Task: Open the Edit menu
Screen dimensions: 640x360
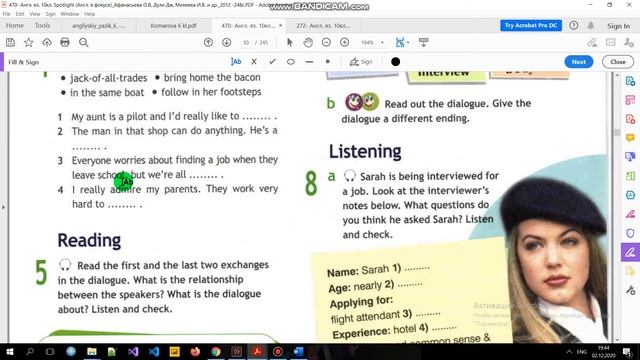Action: click(20, 14)
